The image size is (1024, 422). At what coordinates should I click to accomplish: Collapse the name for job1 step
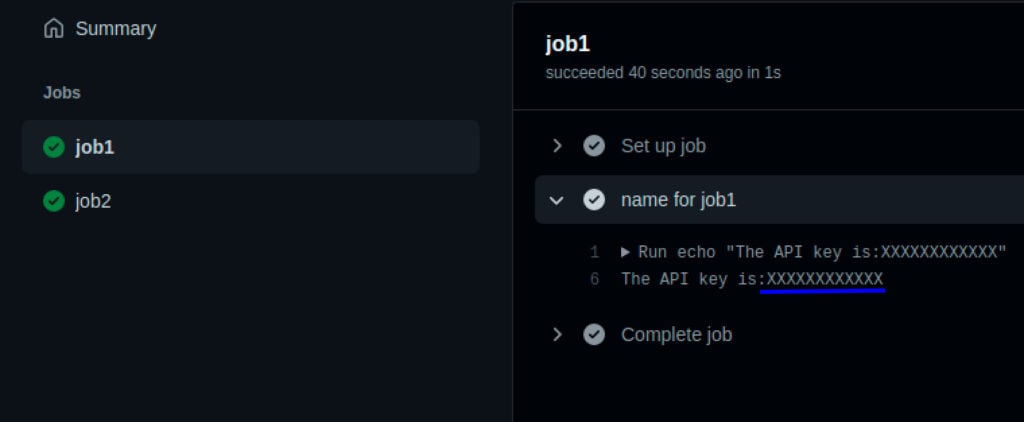(x=556, y=200)
